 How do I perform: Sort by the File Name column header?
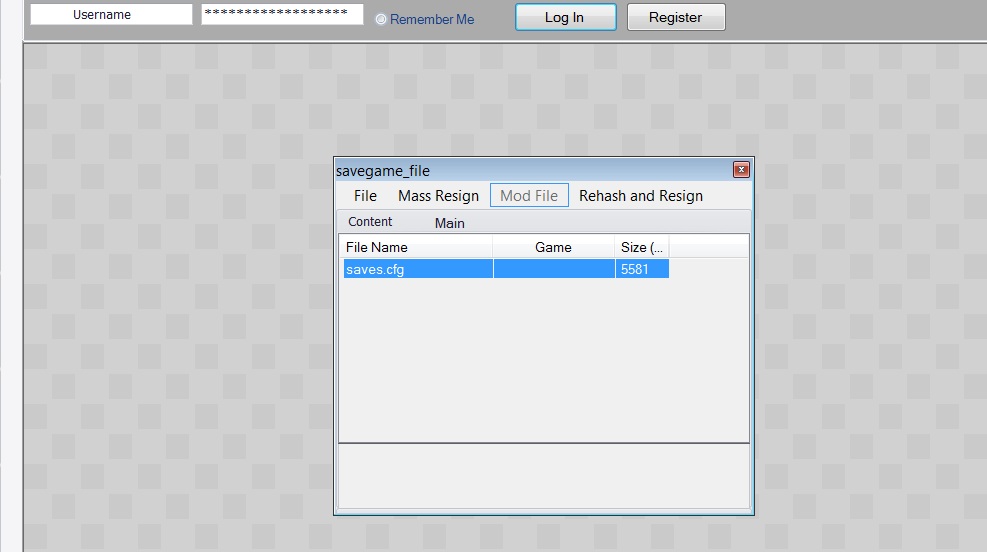click(x=416, y=247)
